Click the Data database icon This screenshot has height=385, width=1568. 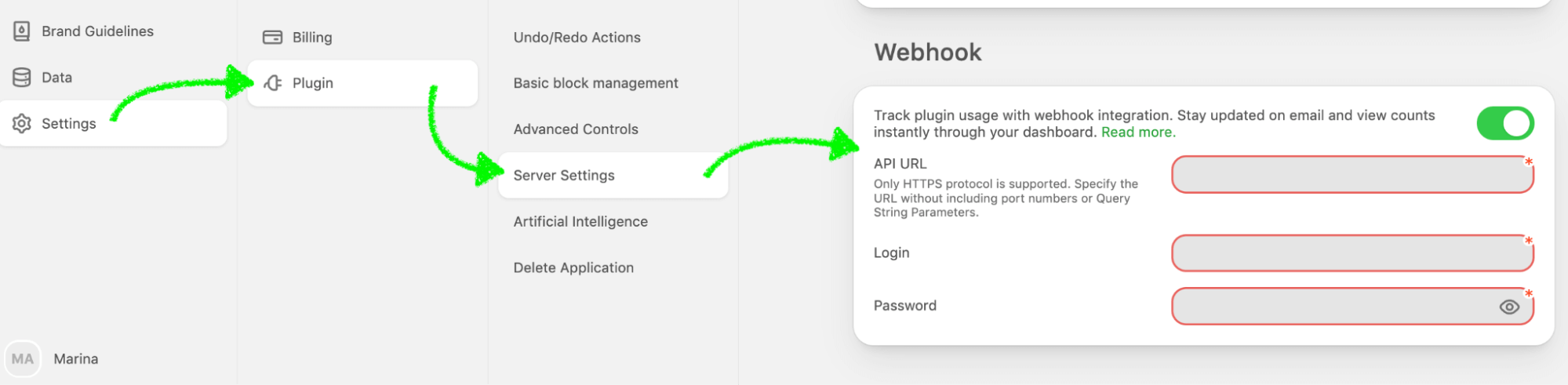tap(22, 78)
